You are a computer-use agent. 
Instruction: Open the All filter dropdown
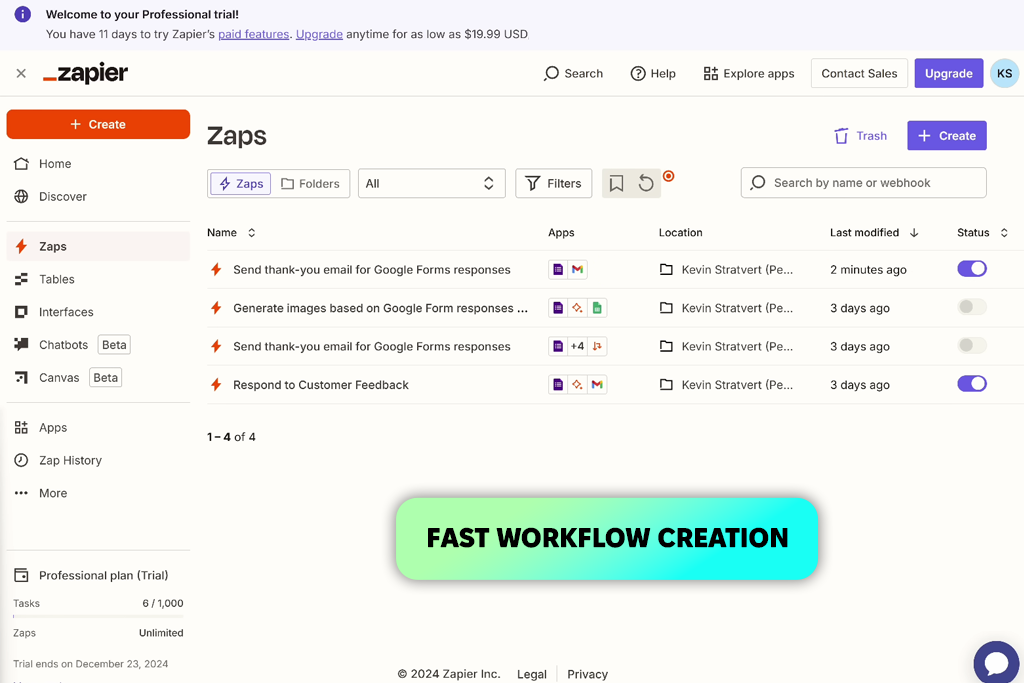pos(432,183)
